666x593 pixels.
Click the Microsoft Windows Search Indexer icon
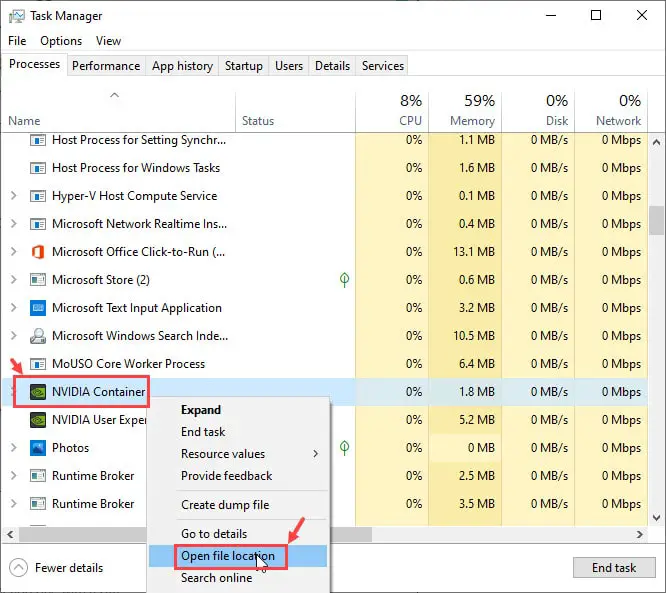tap(38, 336)
